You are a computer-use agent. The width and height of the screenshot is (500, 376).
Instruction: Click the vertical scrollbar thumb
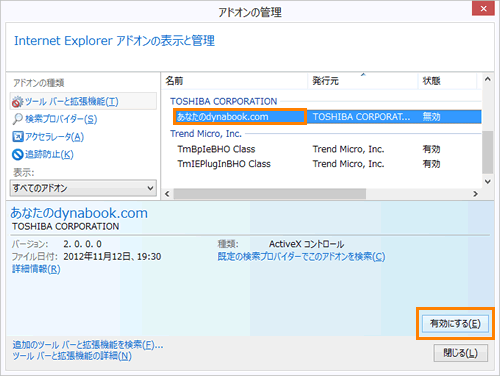pyautogui.click(x=488, y=152)
